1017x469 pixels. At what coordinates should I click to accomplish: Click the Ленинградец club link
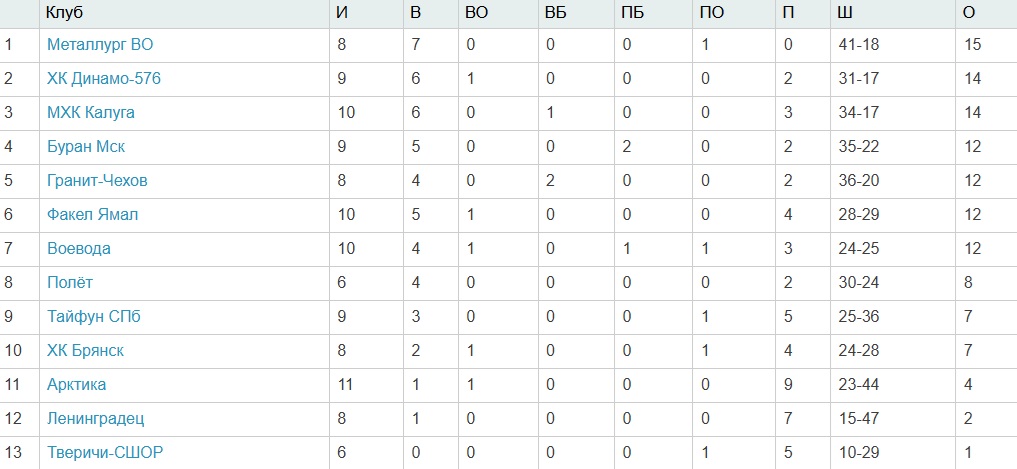point(95,419)
